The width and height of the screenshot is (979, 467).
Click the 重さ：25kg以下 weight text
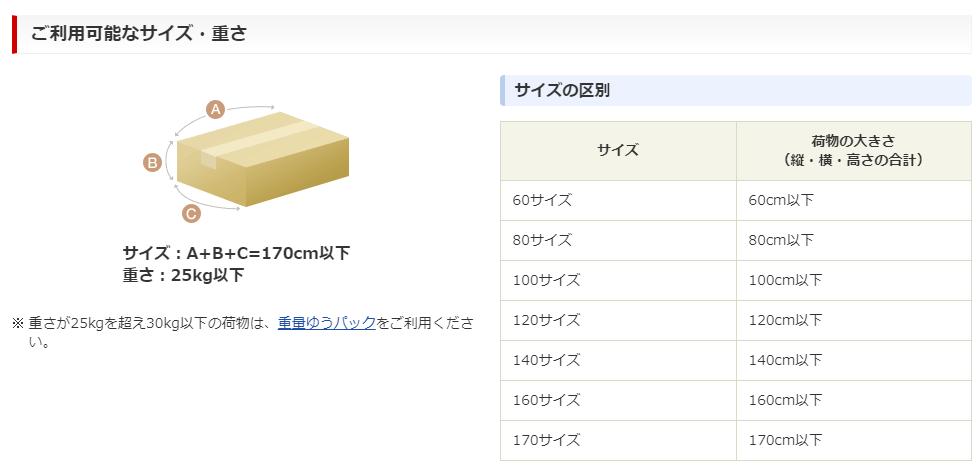(x=183, y=275)
